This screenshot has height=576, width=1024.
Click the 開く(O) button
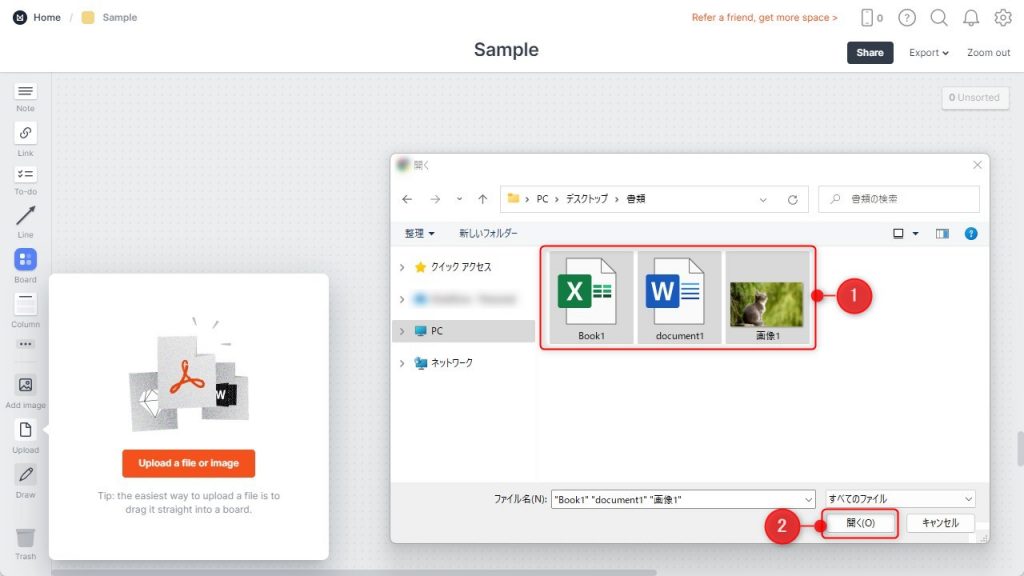pos(860,523)
